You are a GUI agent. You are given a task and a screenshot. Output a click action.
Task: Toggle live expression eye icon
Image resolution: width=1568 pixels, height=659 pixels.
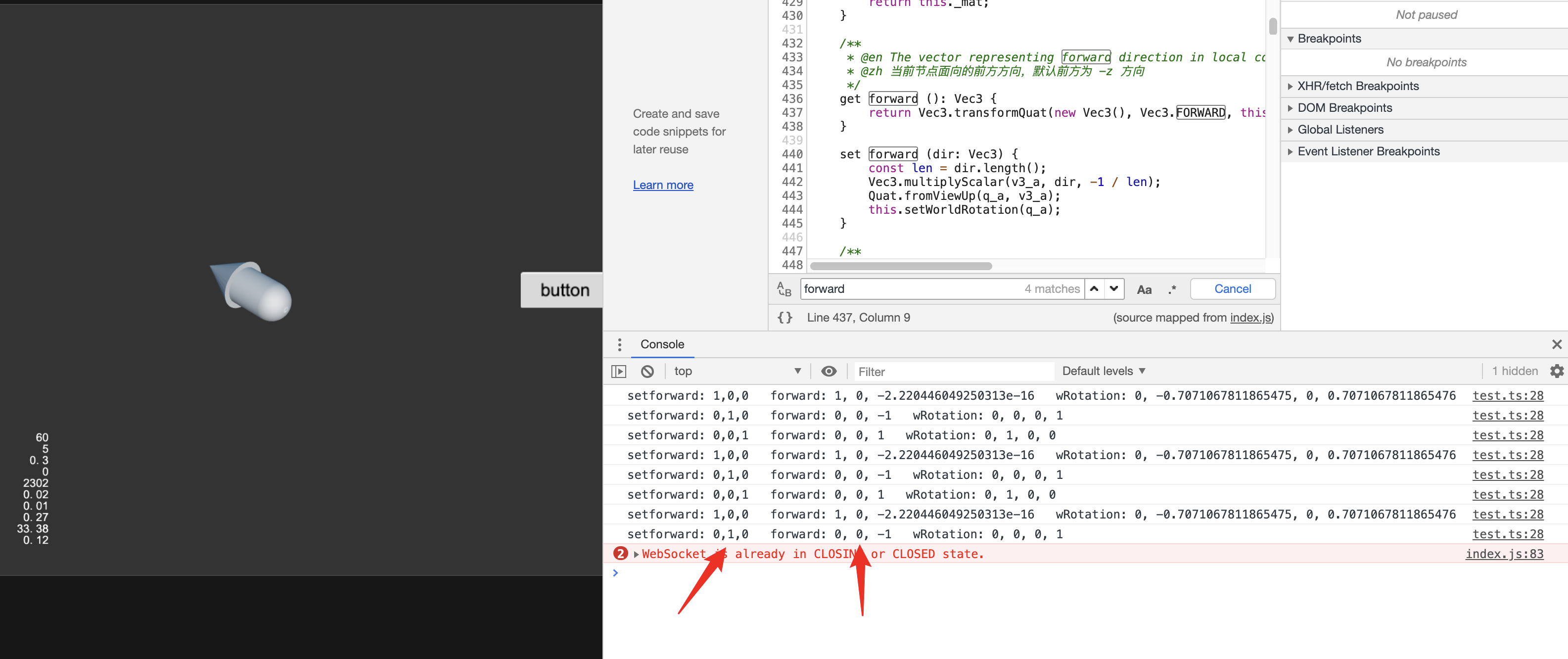tap(829, 371)
